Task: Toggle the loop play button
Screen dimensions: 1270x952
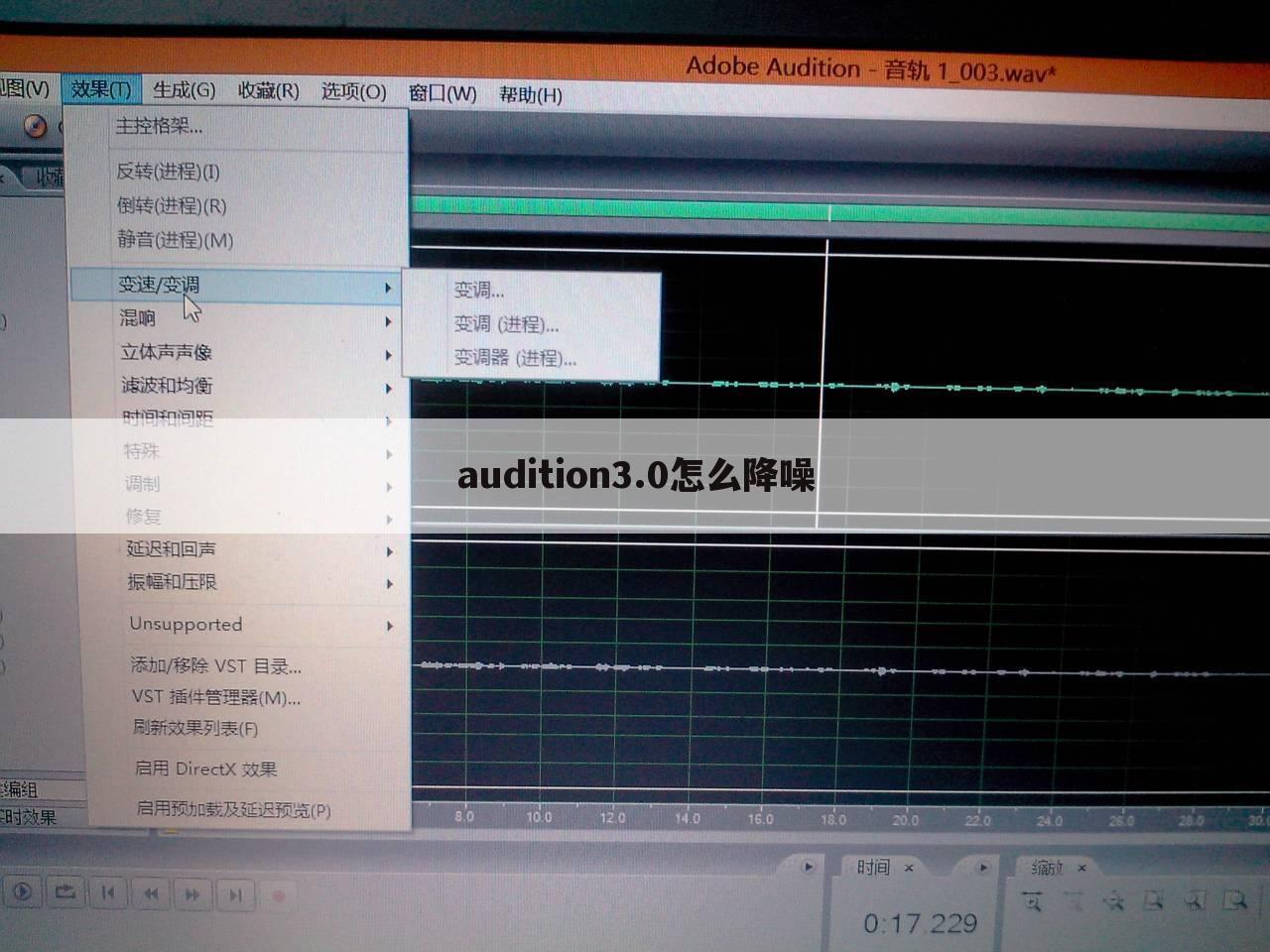Action: click(x=64, y=892)
